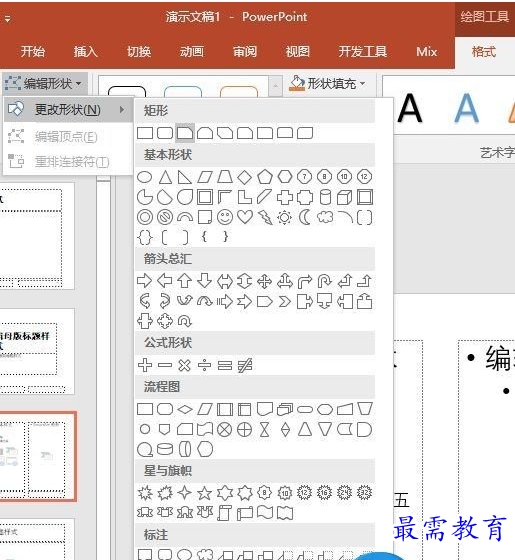515x560 pixels.
Task: Choose the plus sign in 公式形状
Action: pyautogui.click(x=145, y=365)
